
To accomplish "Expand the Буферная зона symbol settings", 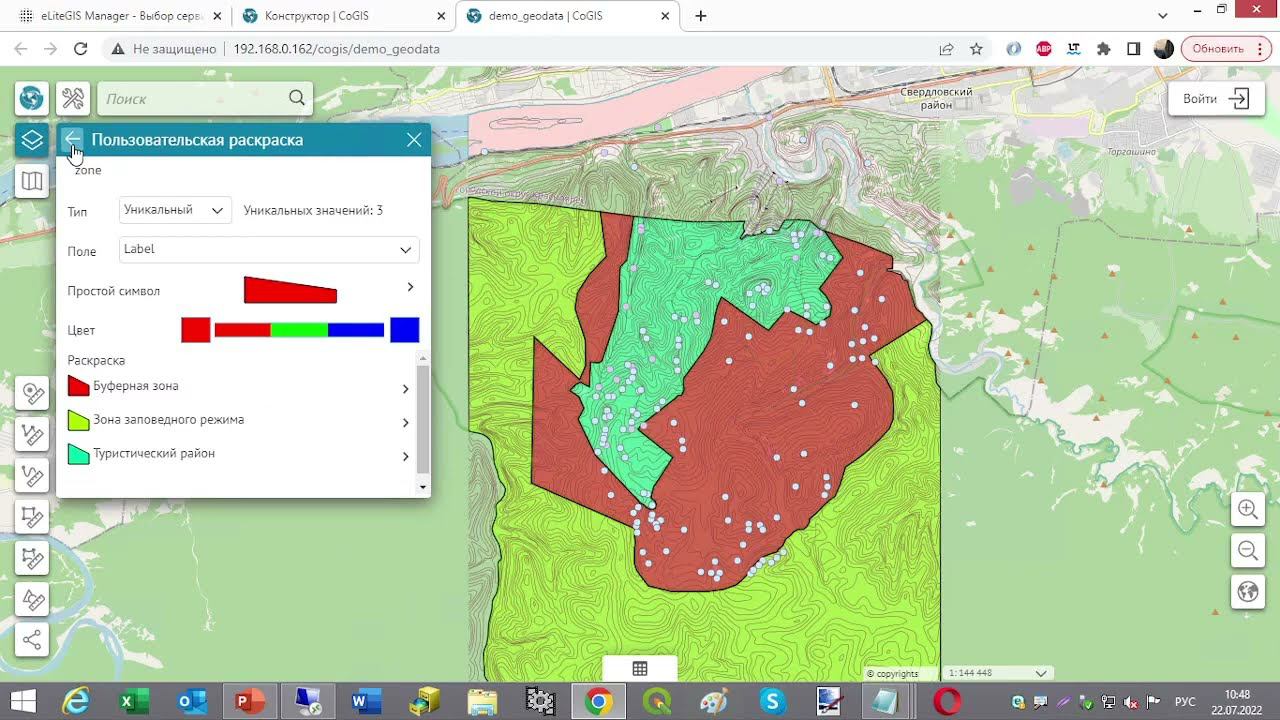I will click(405, 389).
